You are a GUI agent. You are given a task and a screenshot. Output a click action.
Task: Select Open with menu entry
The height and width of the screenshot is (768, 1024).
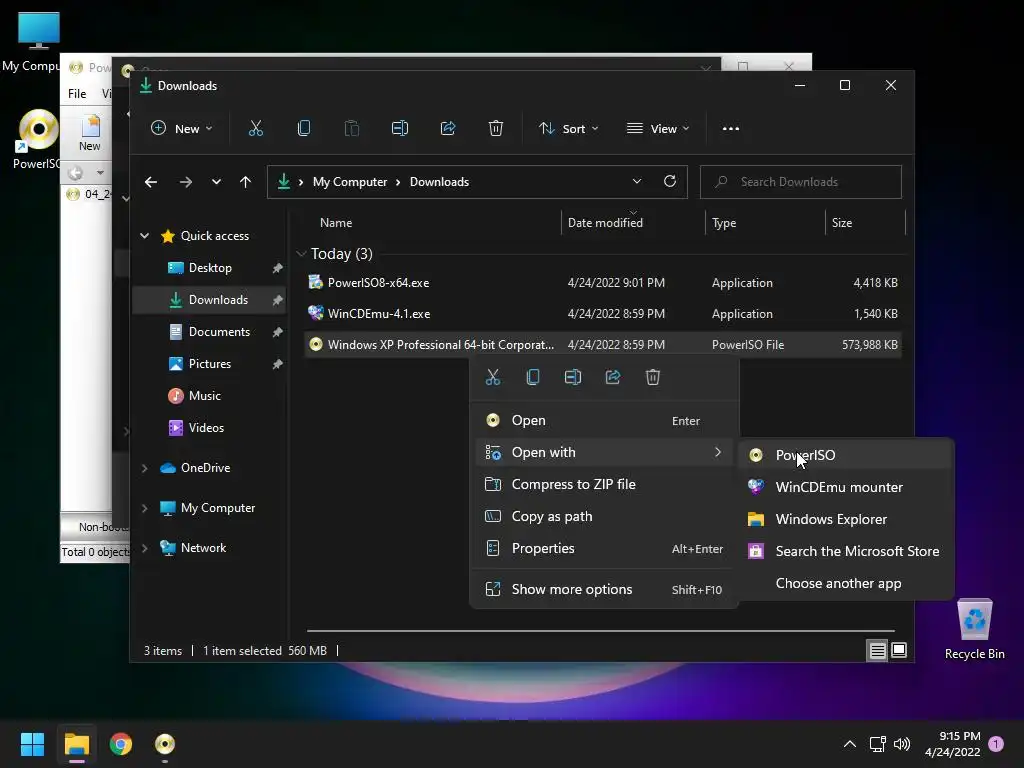tap(604, 453)
